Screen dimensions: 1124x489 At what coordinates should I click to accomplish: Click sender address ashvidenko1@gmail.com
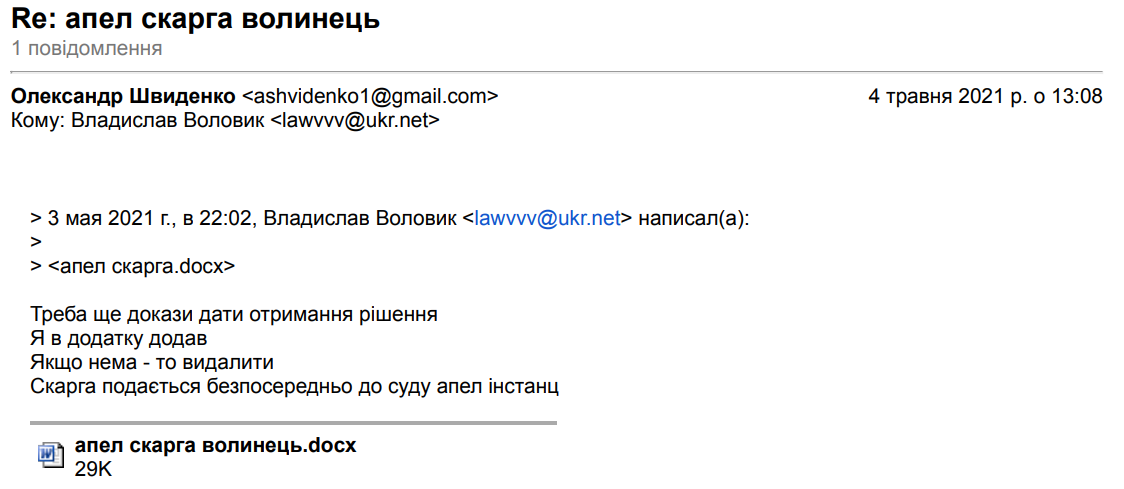[370, 97]
